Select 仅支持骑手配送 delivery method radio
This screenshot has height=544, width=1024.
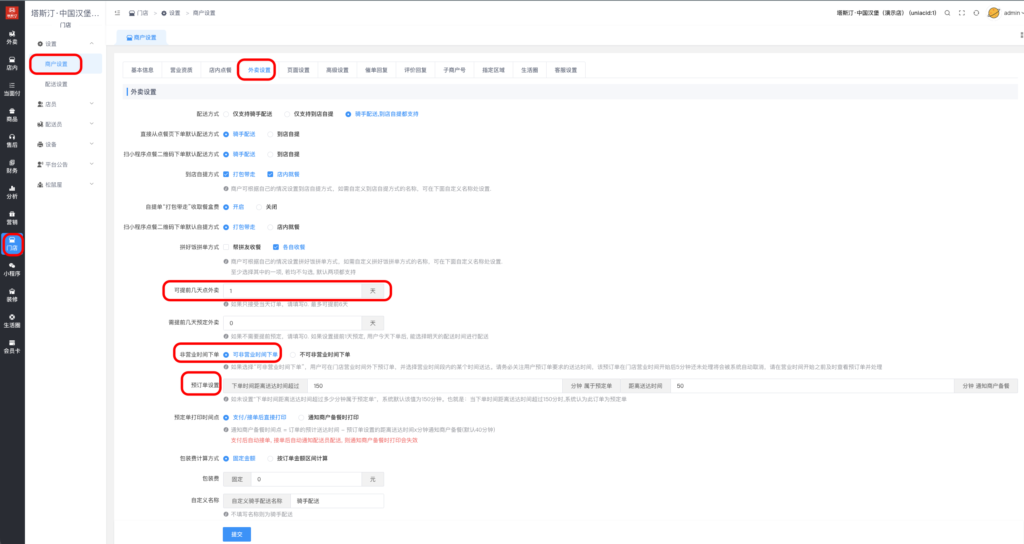click(227, 114)
